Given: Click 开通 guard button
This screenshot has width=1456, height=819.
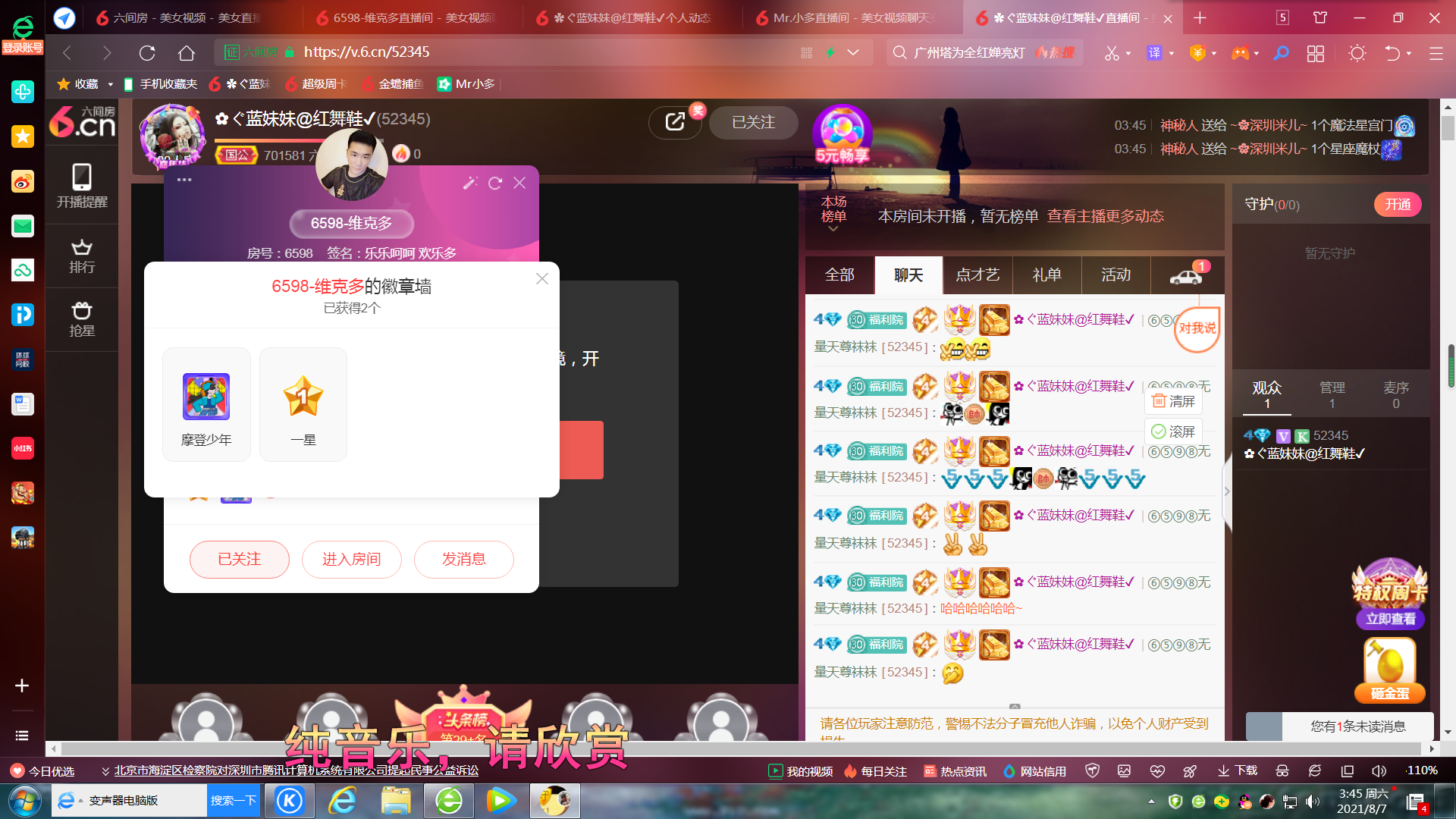Looking at the screenshot, I should (1398, 204).
